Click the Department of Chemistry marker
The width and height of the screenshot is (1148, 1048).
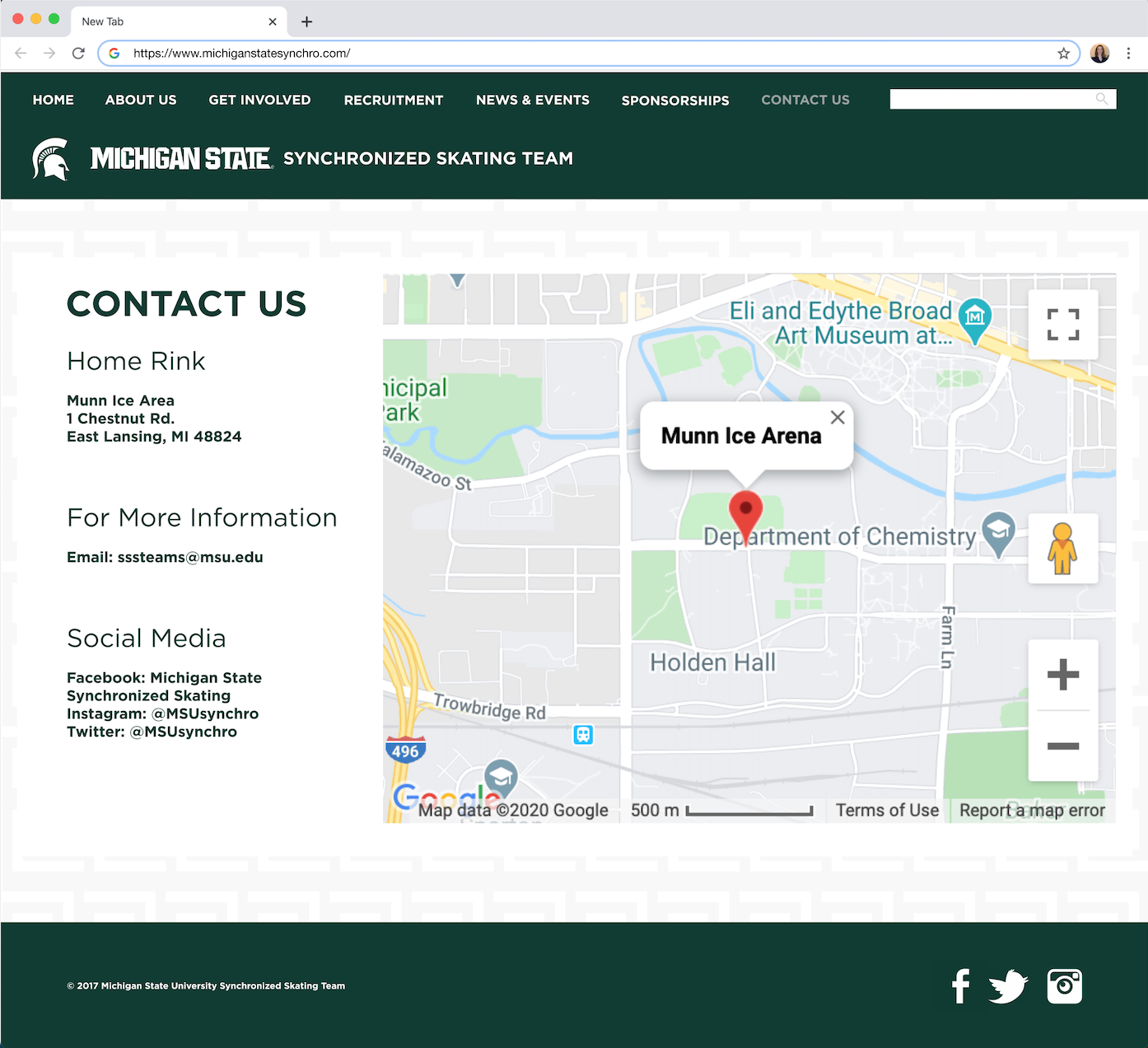(998, 534)
